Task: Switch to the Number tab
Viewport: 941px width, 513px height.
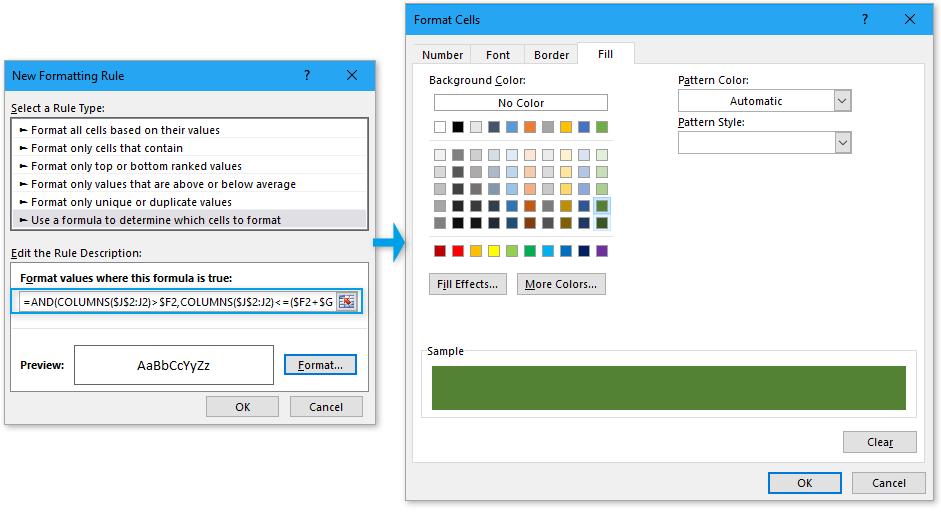Action: pos(442,55)
